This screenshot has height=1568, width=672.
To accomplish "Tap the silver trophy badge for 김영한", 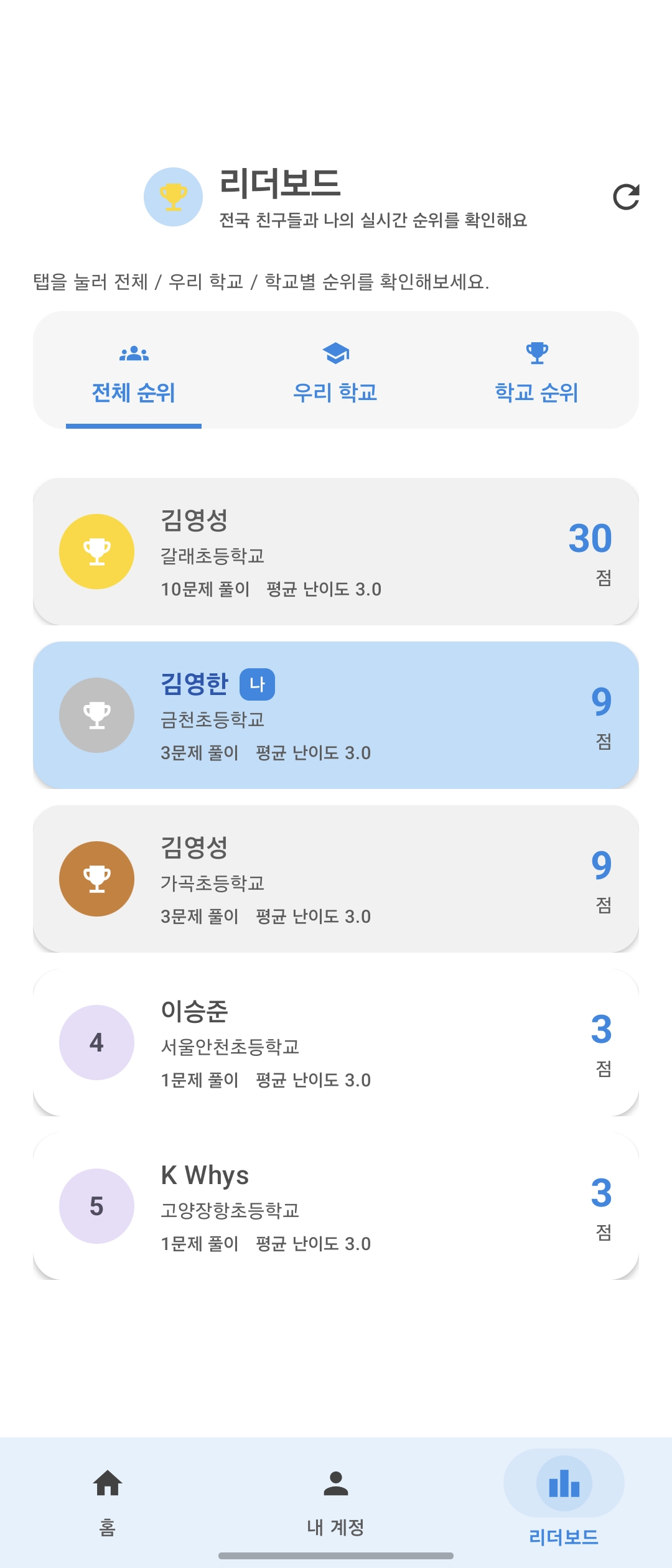I will coord(96,715).
